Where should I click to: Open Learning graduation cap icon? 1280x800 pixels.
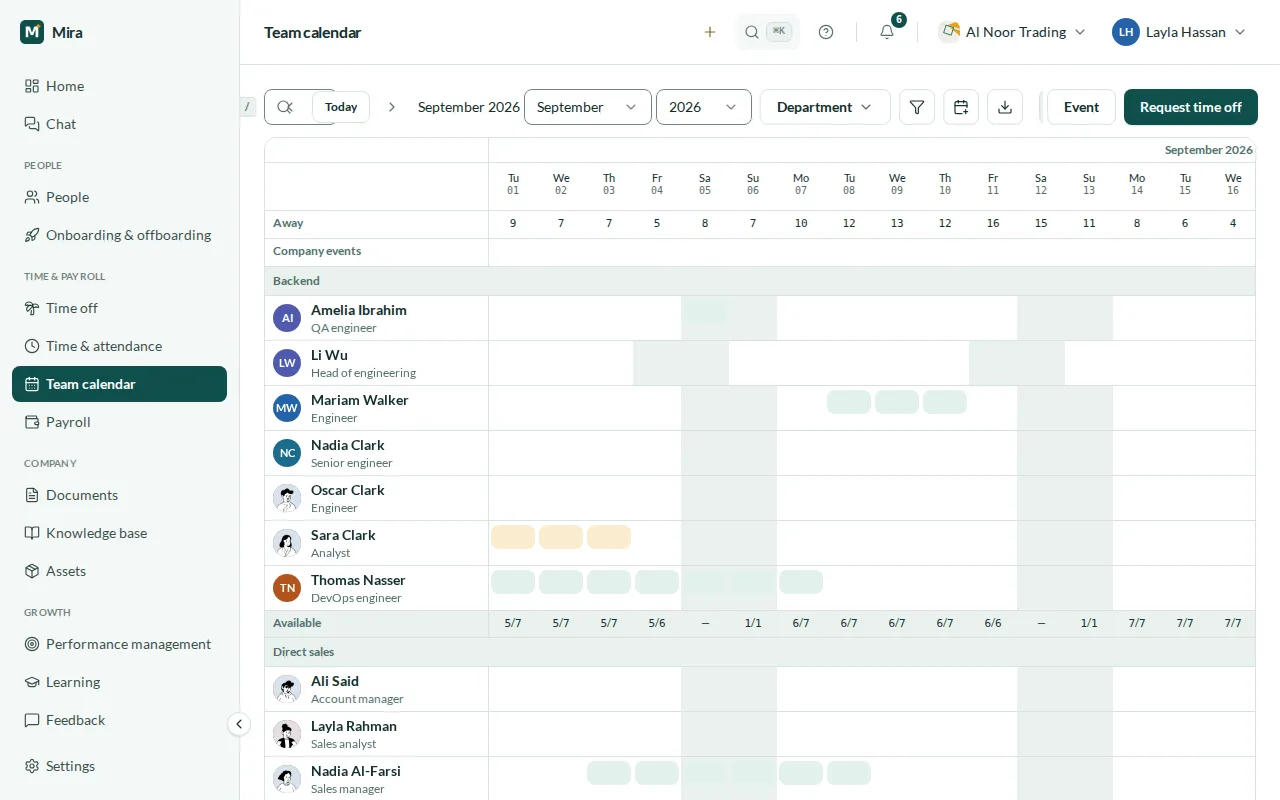click(32, 682)
